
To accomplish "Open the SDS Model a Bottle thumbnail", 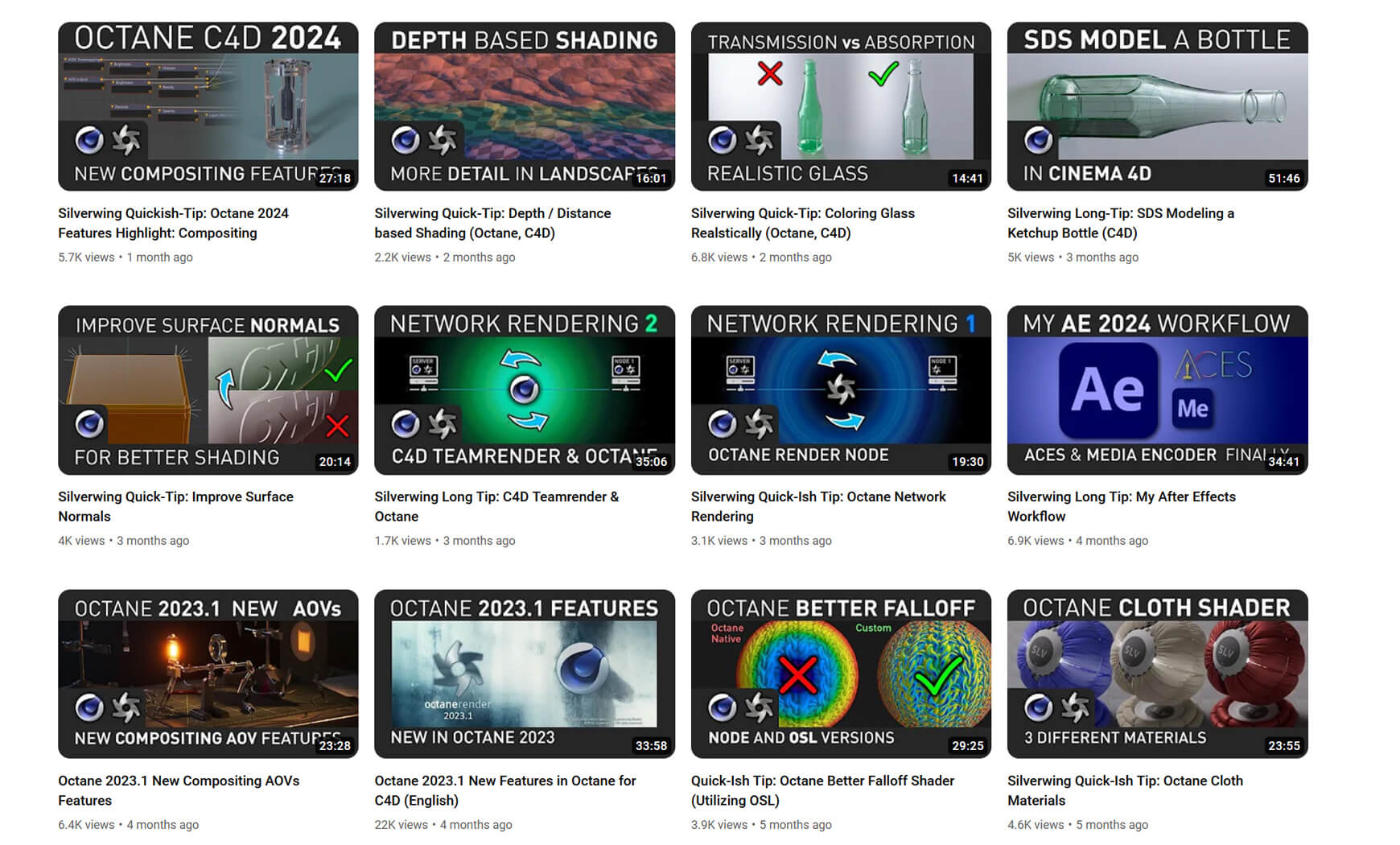I will (1158, 106).
